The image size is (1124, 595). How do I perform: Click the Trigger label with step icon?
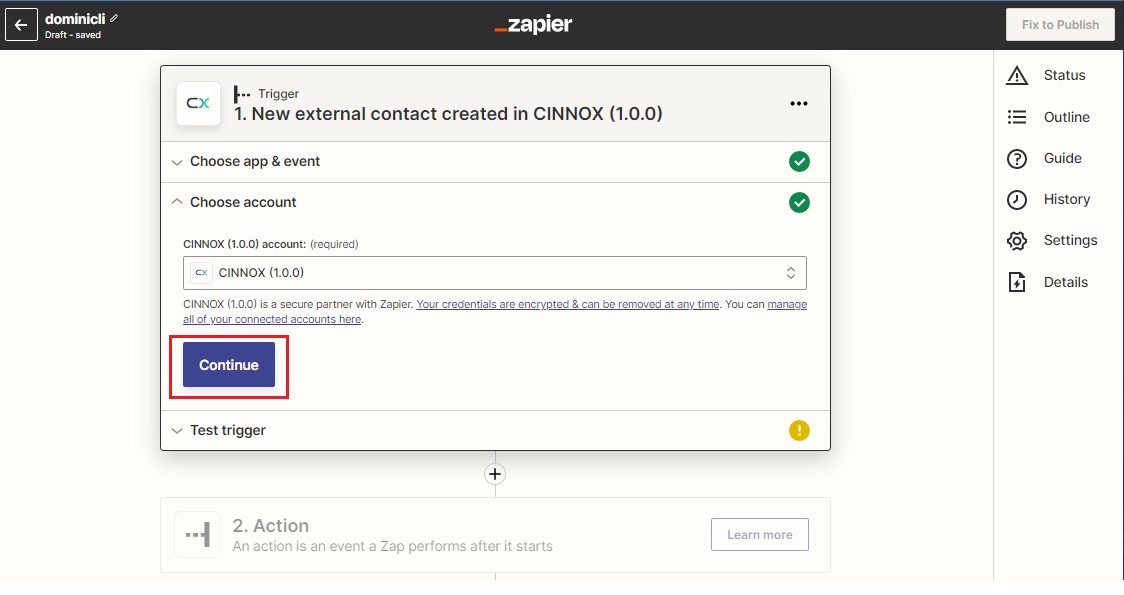[266, 94]
